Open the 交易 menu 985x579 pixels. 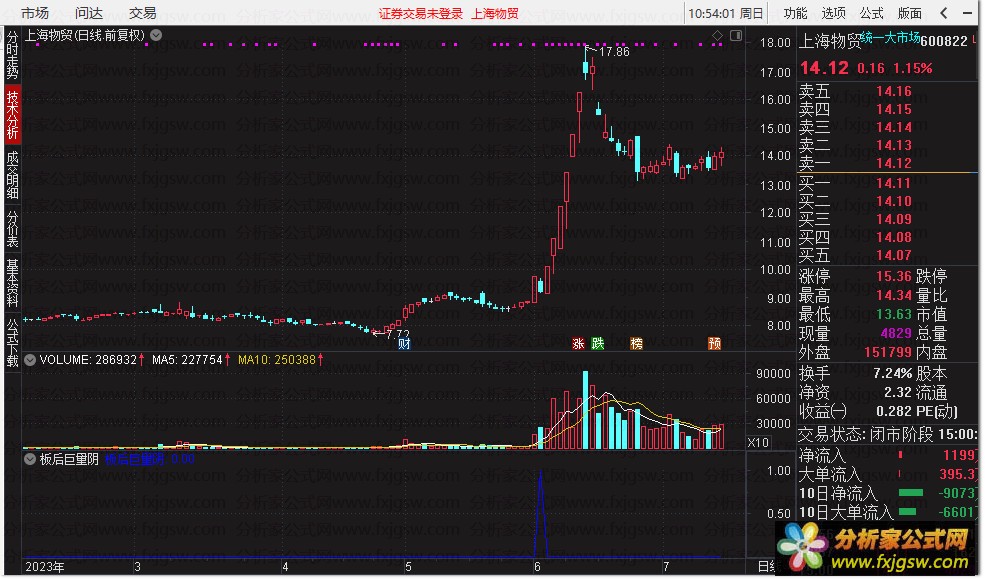coord(143,13)
